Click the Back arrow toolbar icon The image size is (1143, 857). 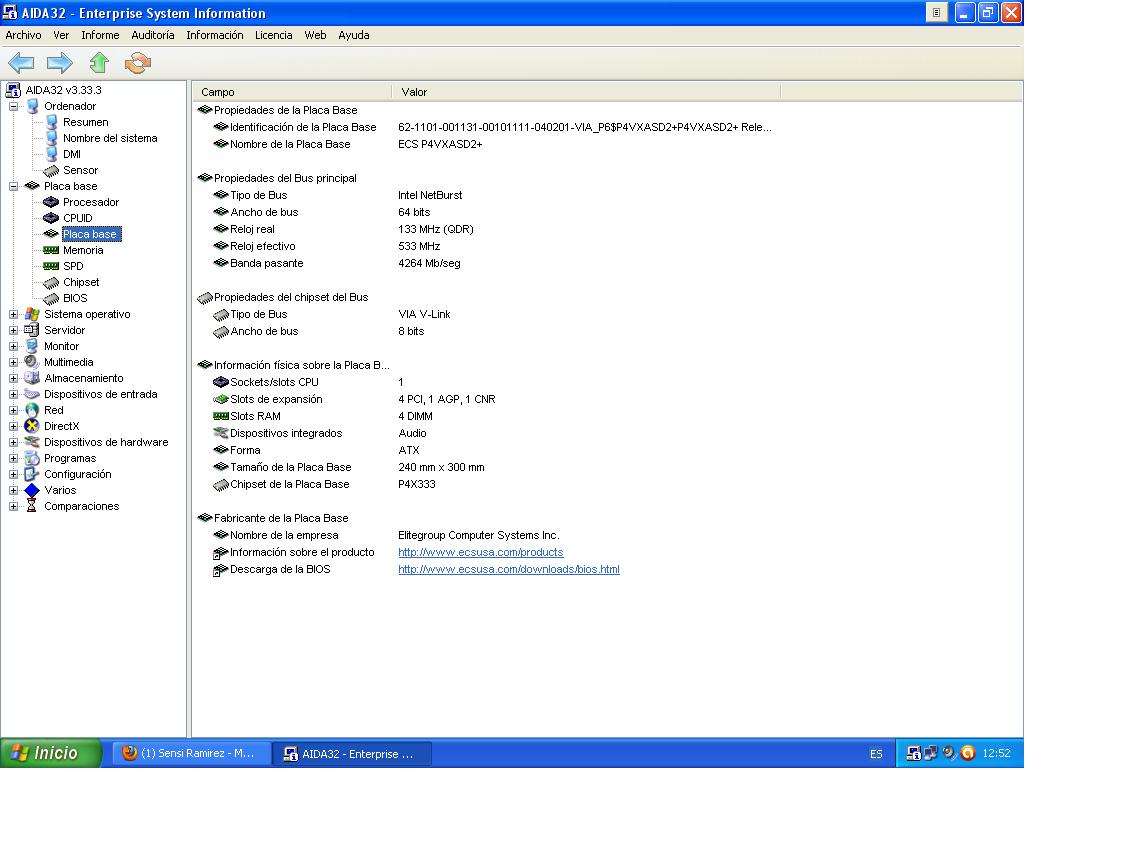point(21,63)
